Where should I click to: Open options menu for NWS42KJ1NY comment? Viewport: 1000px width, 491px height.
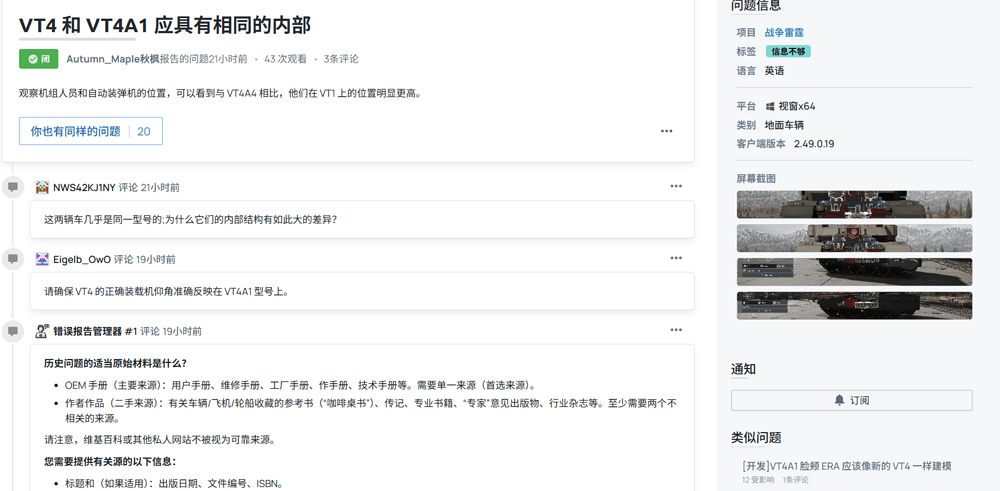[x=676, y=186]
